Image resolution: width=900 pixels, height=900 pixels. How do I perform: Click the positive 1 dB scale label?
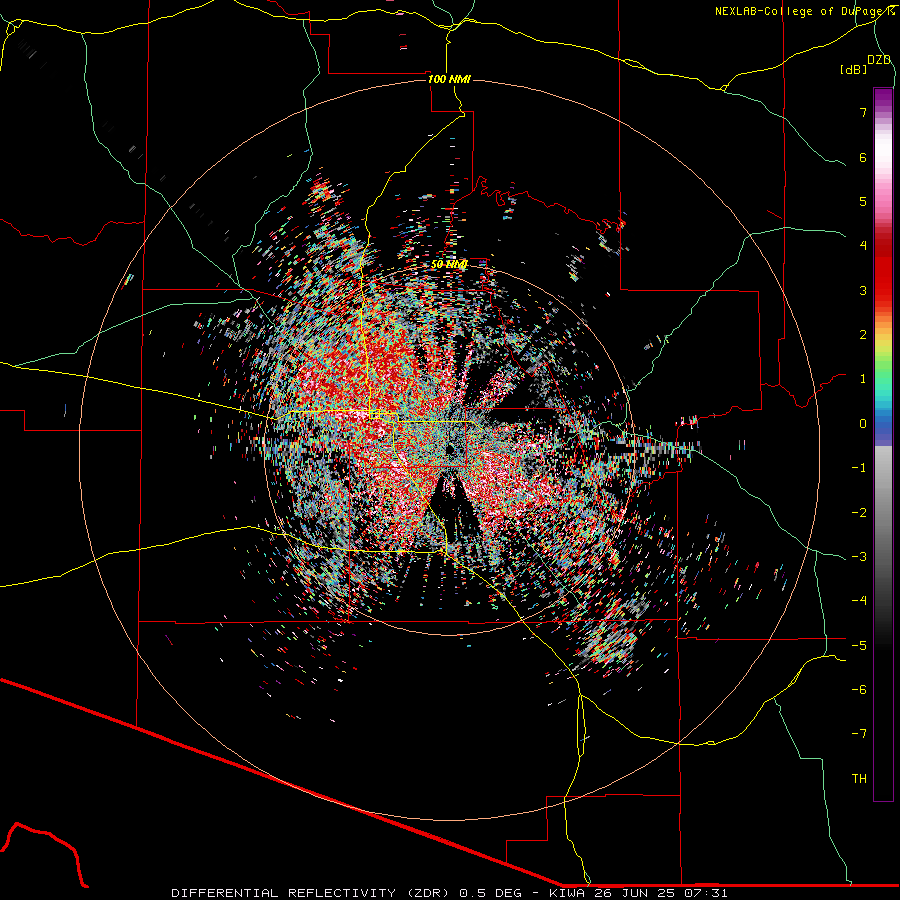(x=863, y=379)
